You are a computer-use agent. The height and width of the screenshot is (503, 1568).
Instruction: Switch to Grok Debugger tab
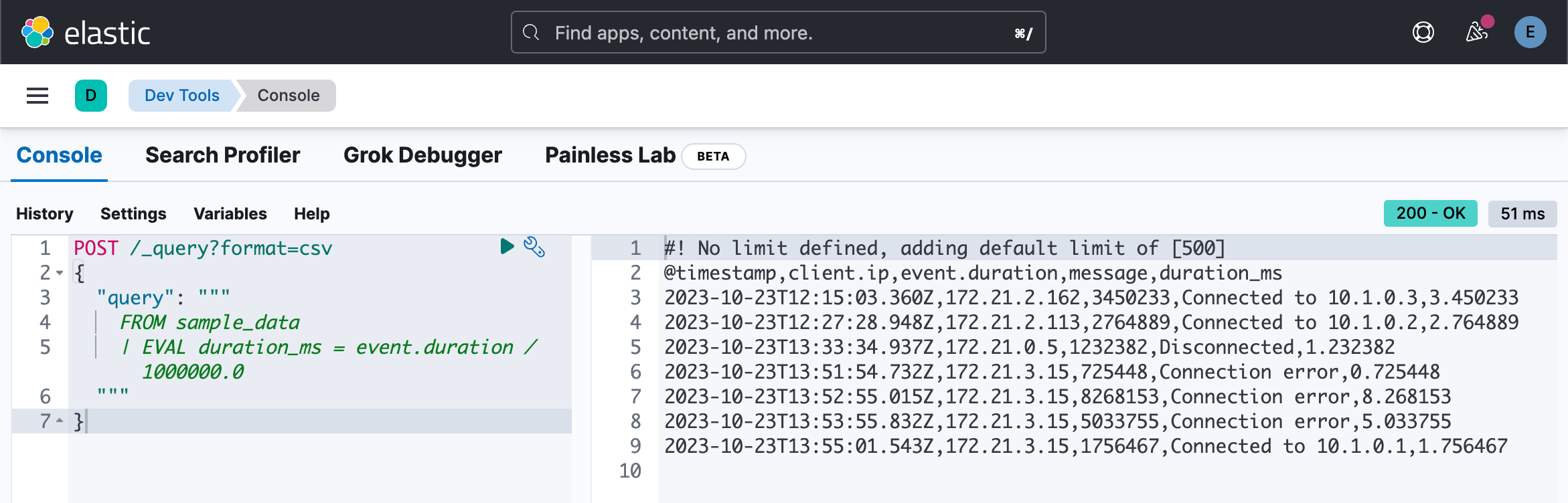(x=422, y=155)
